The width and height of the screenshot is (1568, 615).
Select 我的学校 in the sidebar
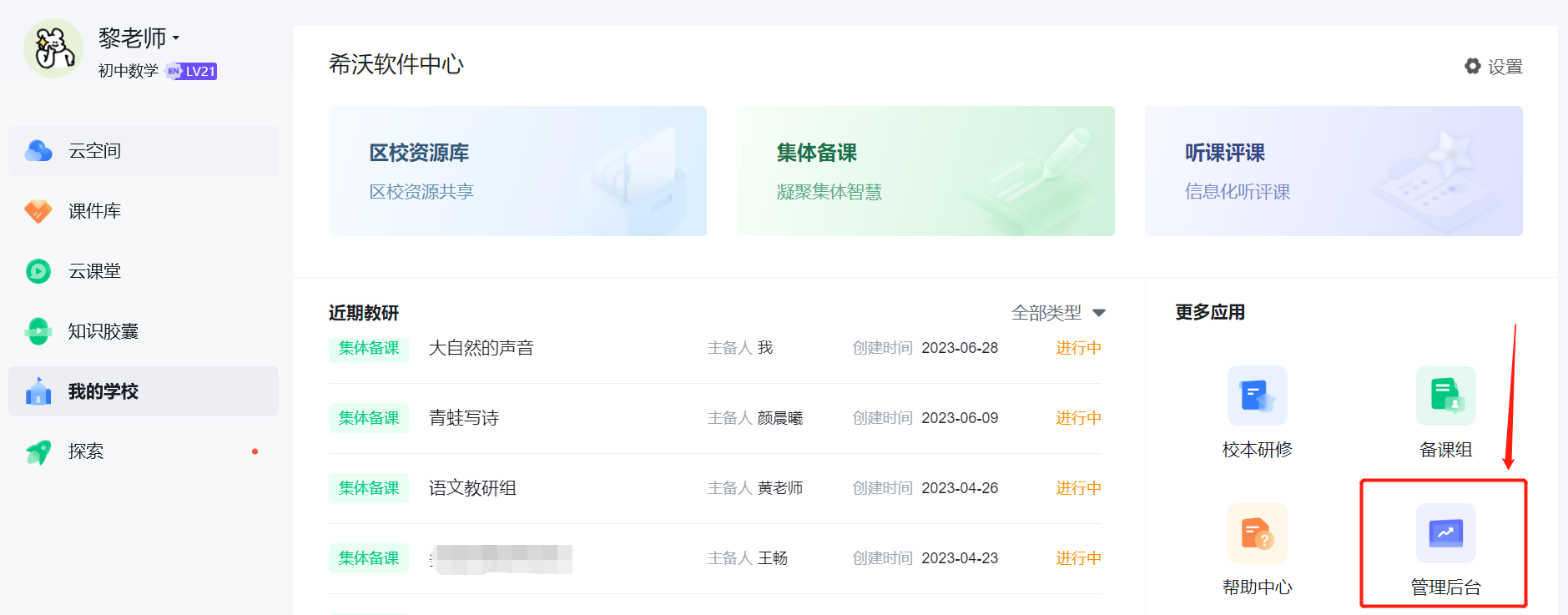coord(144,391)
